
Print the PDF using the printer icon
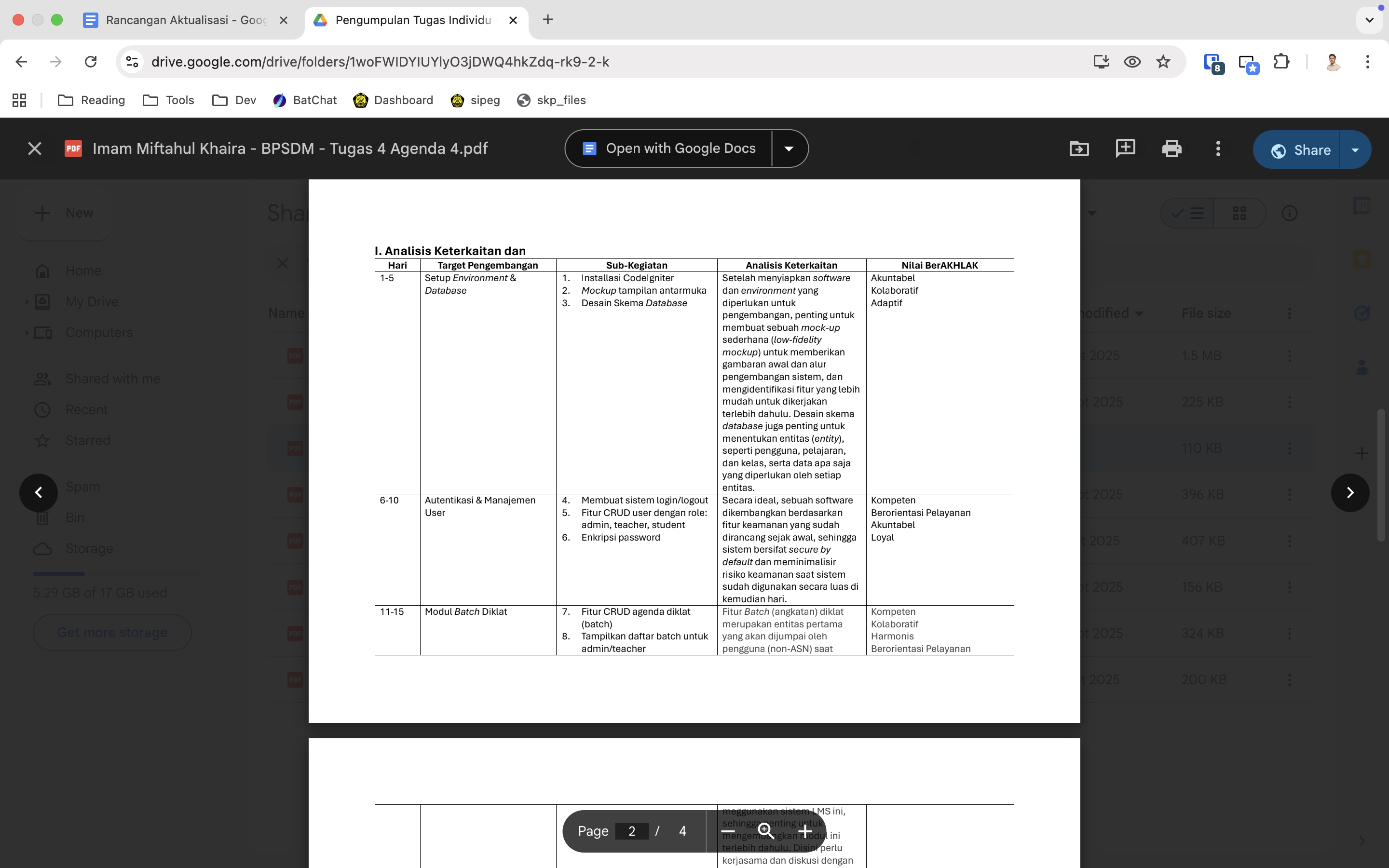(1171, 149)
